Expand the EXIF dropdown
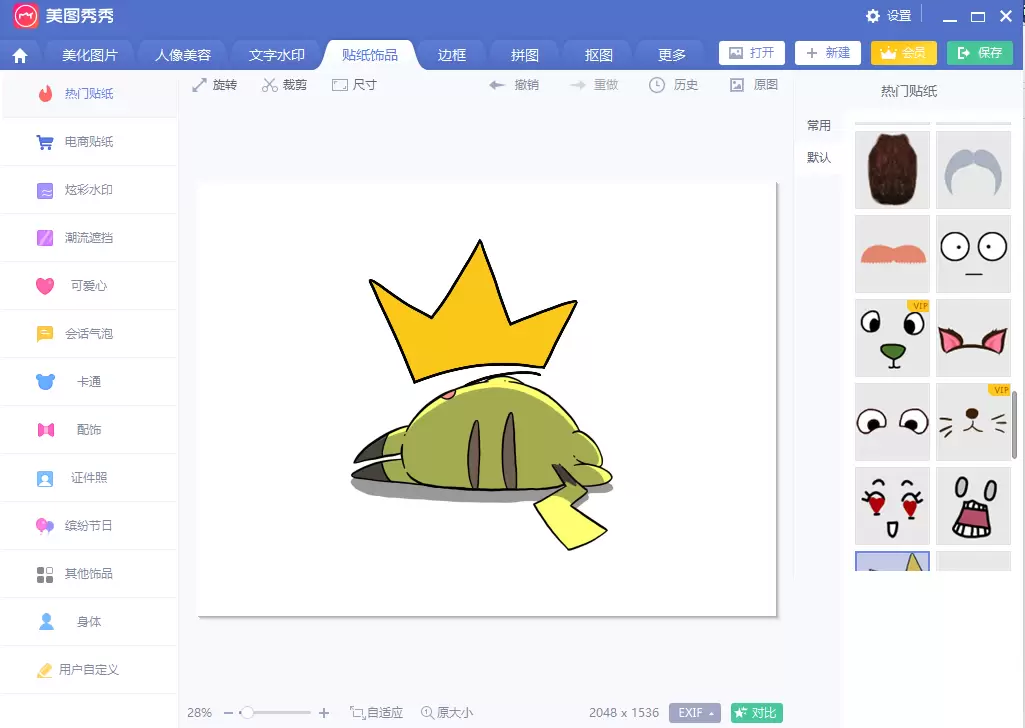 [x=695, y=713]
